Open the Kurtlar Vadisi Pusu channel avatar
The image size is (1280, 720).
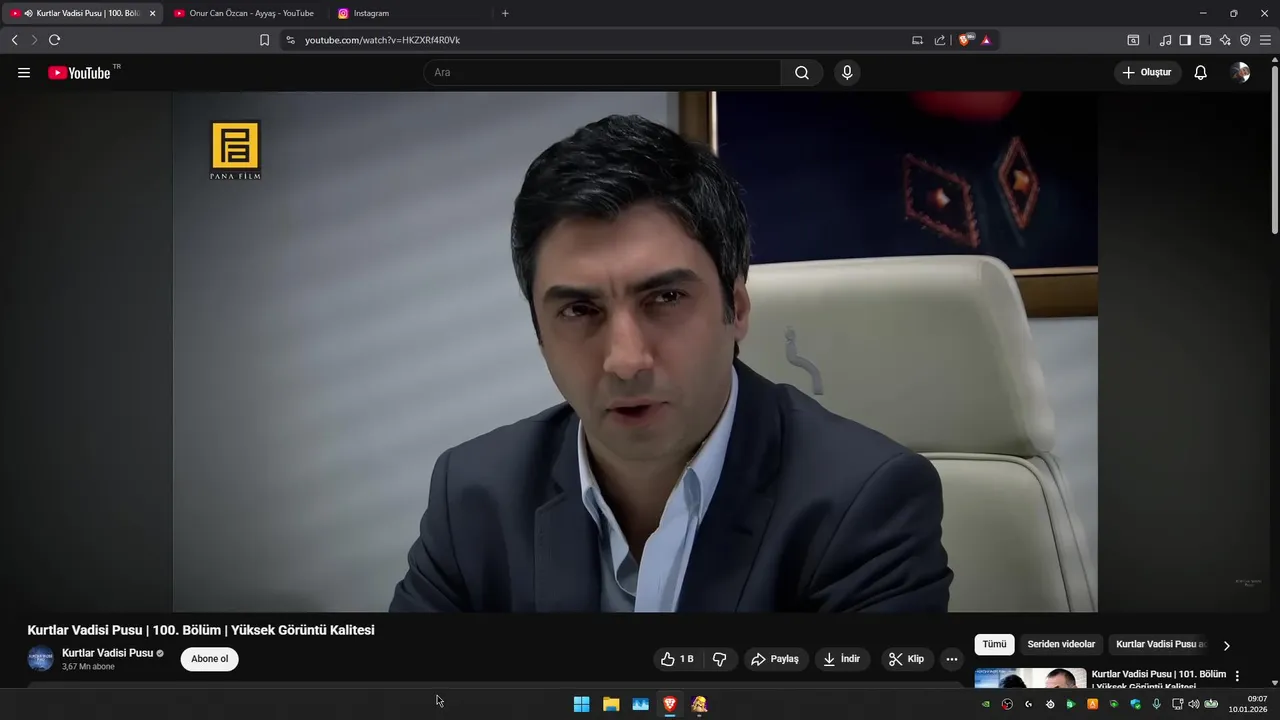point(40,659)
